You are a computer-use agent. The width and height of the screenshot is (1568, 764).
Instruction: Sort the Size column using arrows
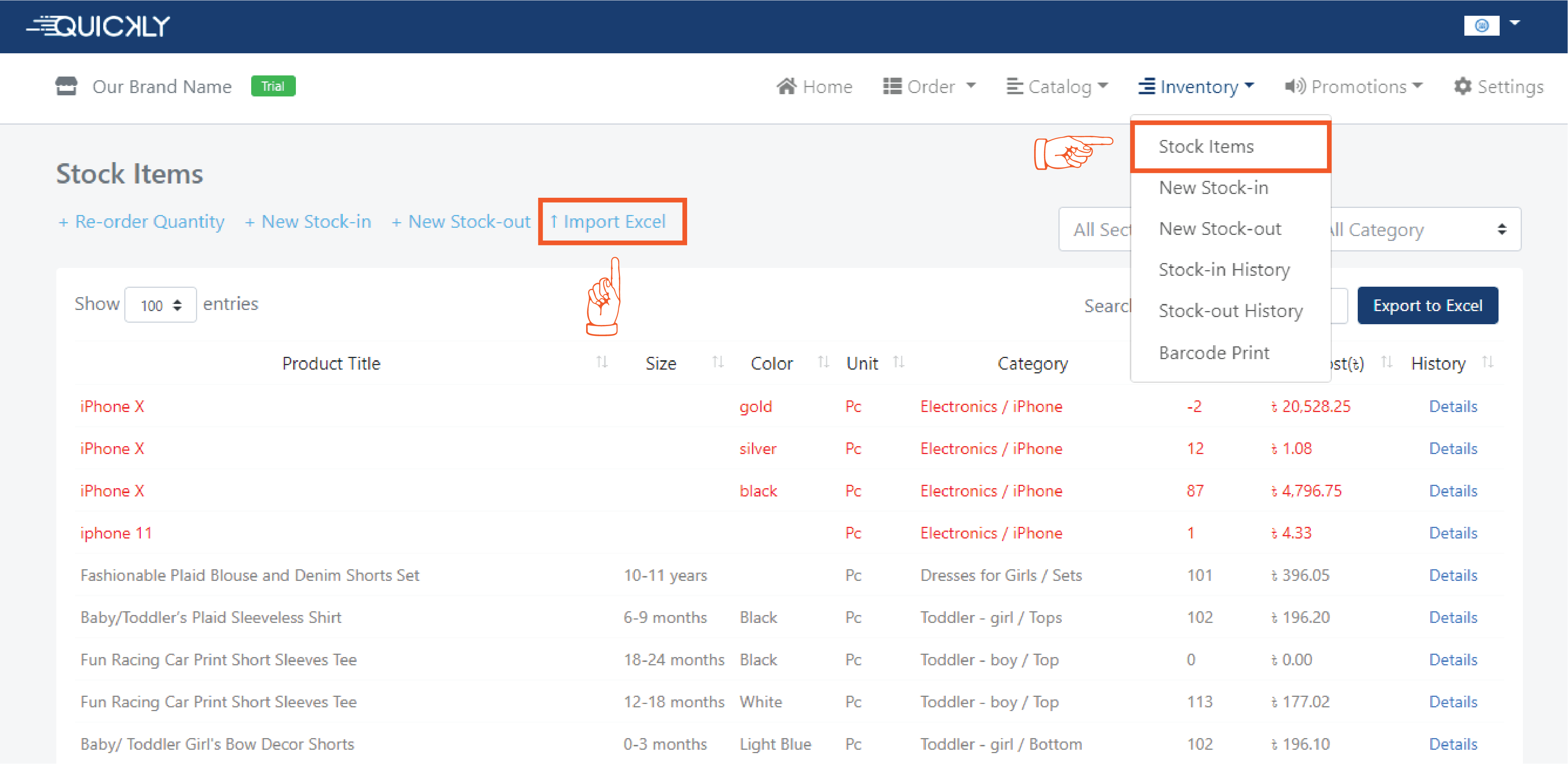click(x=718, y=362)
